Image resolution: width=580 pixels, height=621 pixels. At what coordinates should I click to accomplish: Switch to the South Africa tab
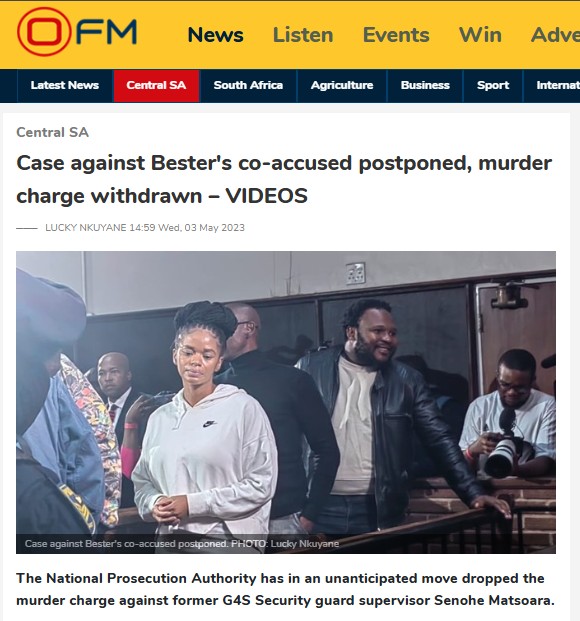[248, 86]
